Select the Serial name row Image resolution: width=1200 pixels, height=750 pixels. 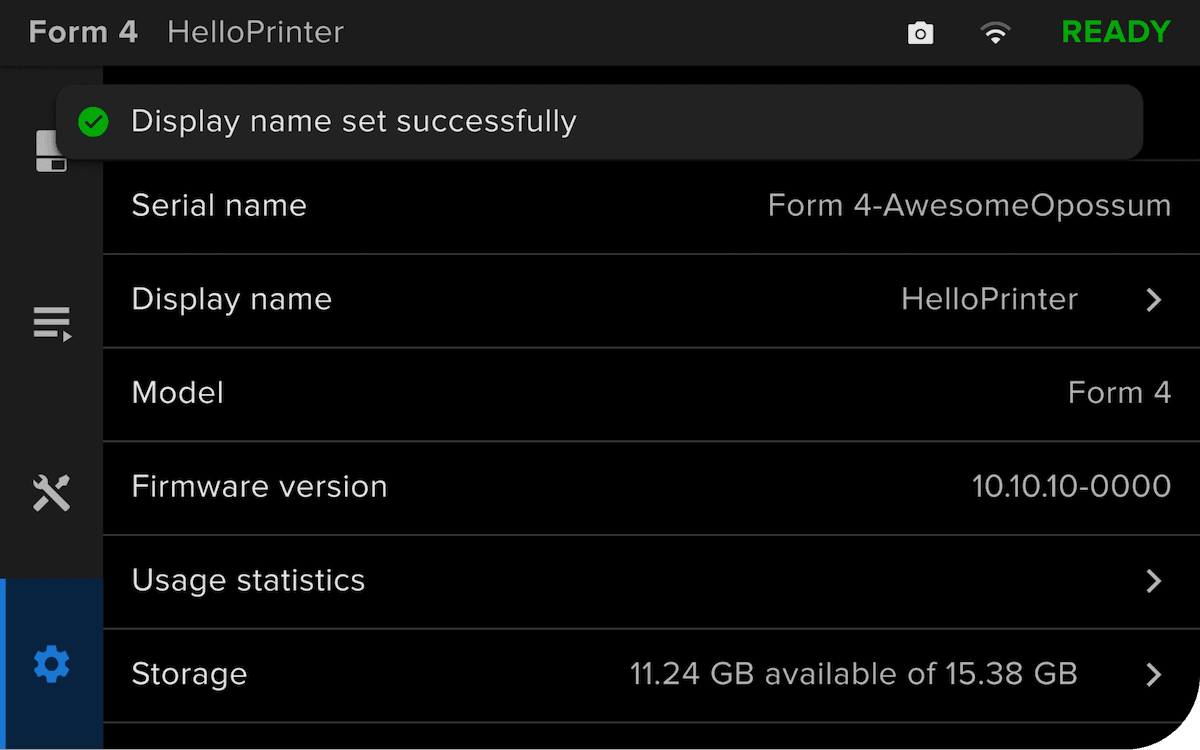point(651,207)
